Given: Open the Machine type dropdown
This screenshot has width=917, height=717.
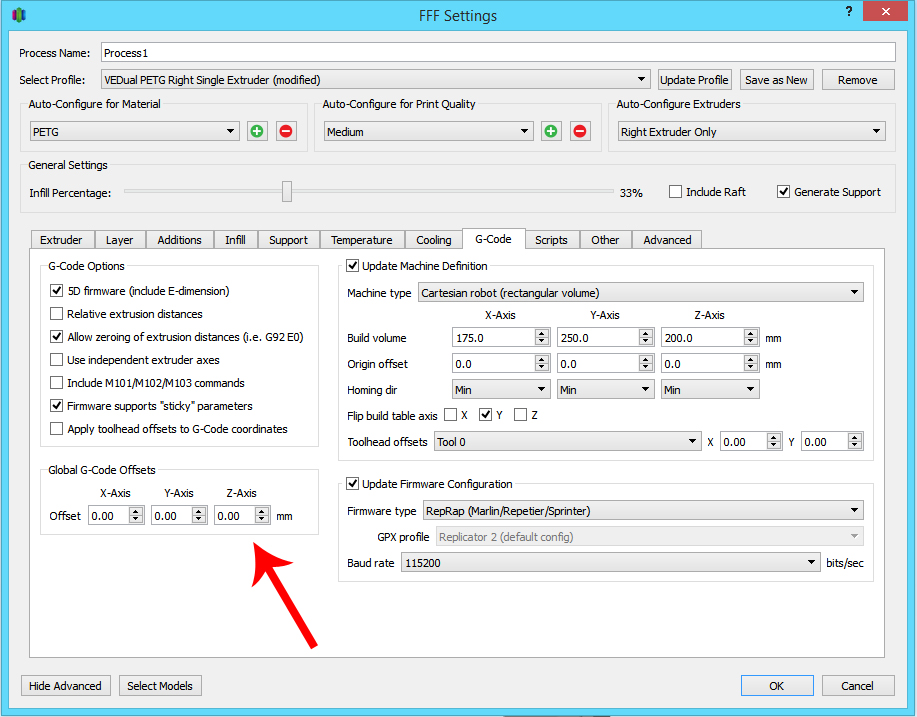Looking at the screenshot, I should (x=640, y=293).
